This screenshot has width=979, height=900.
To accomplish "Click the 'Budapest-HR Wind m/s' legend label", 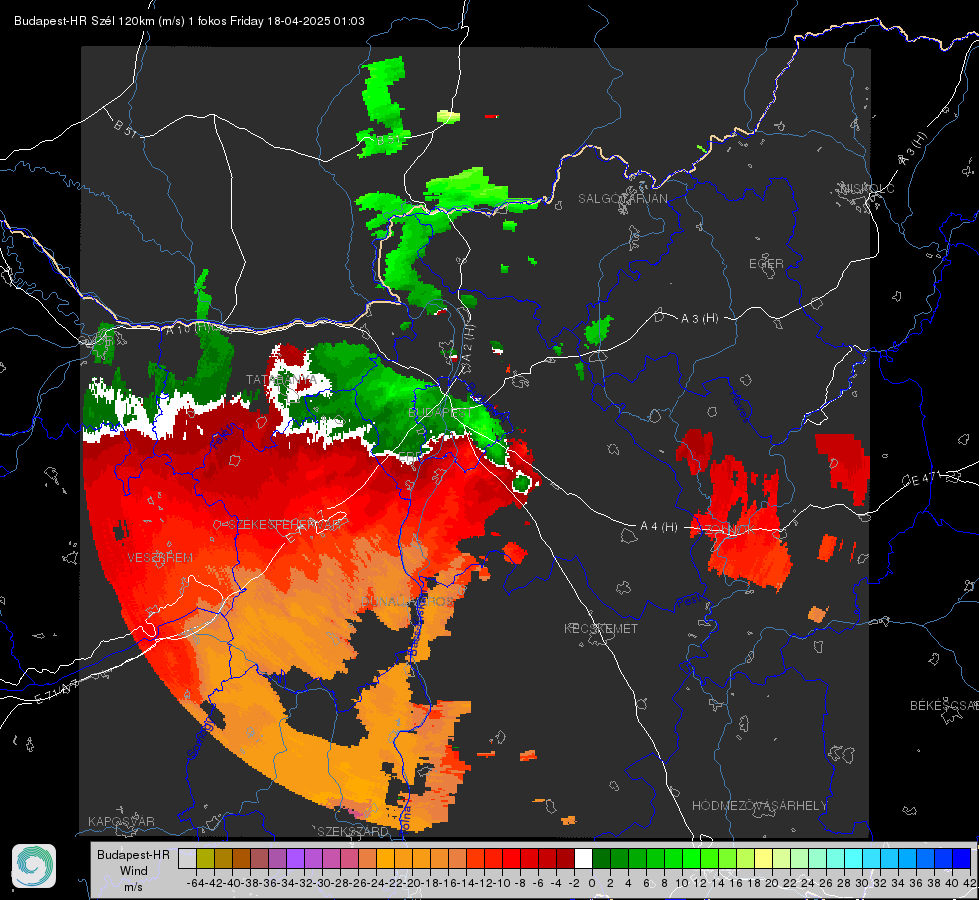I will point(133,870).
